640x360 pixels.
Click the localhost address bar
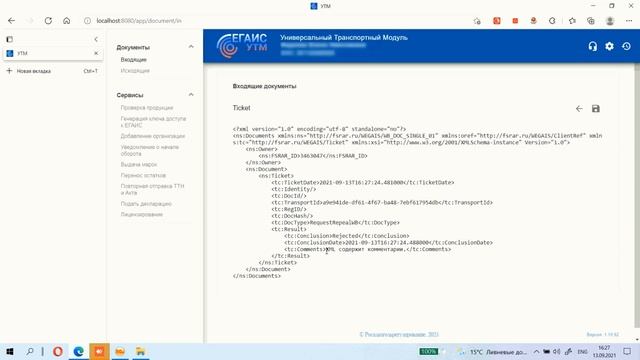point(139,21)
